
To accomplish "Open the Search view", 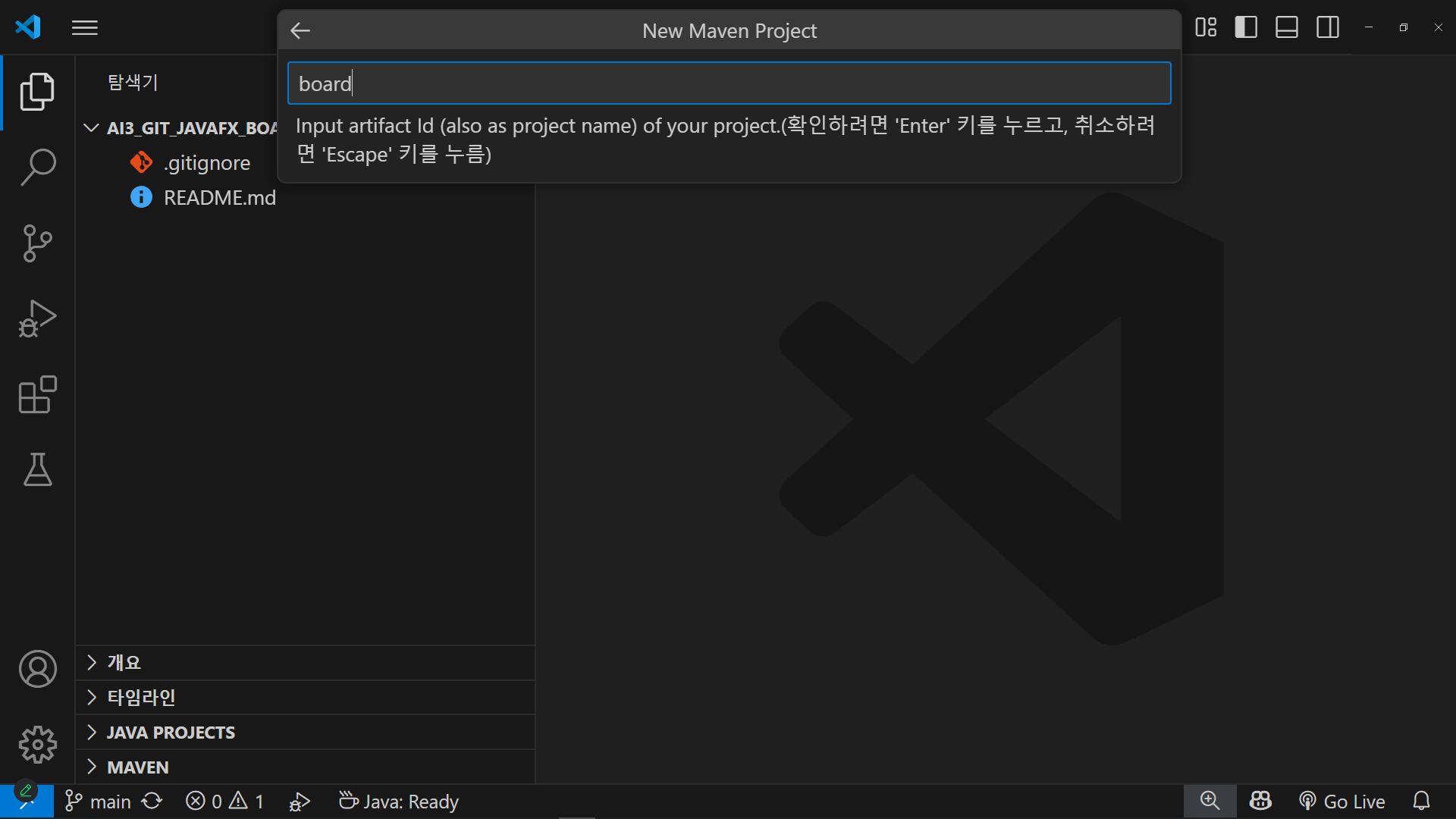I will click(x=37, y=167).
